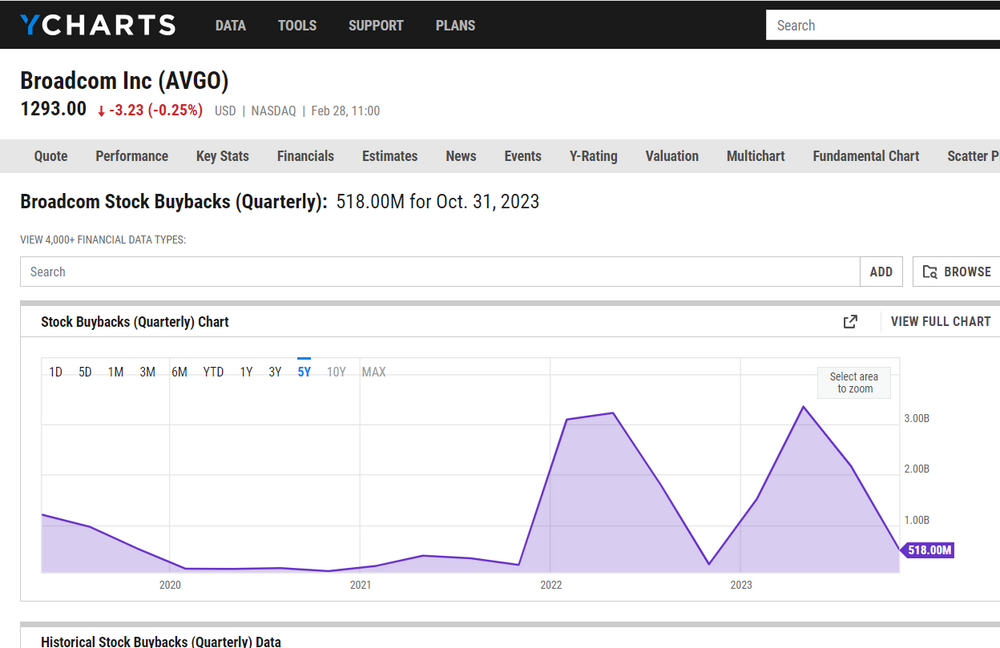Go to the Valuation tab
This screenshot has height=648, width=1000.
pos(672,156)
